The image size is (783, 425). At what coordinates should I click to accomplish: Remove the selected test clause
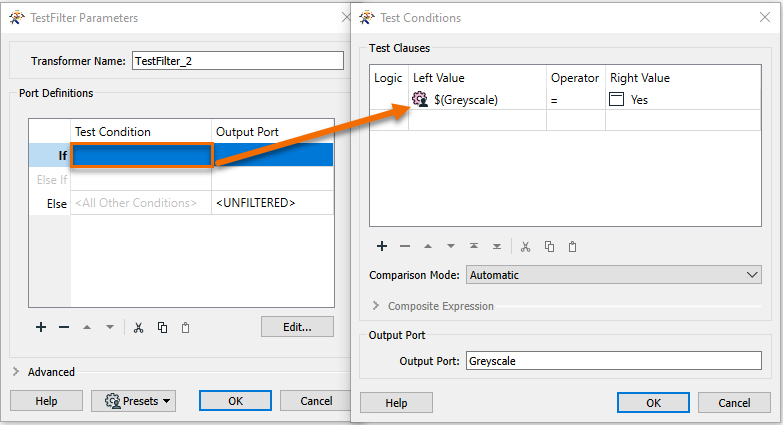(405, 246)
